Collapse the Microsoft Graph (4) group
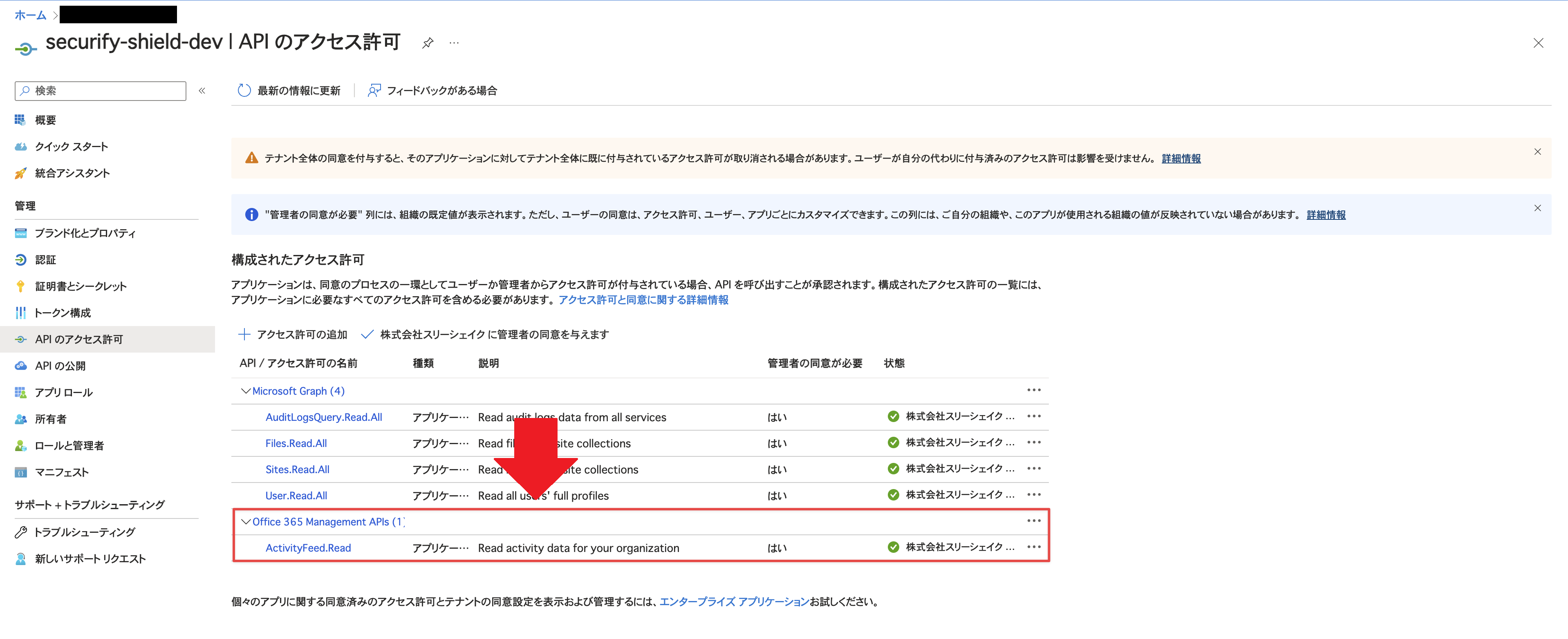This screenshot has height=639, width=1568. [x=246, y=391]
